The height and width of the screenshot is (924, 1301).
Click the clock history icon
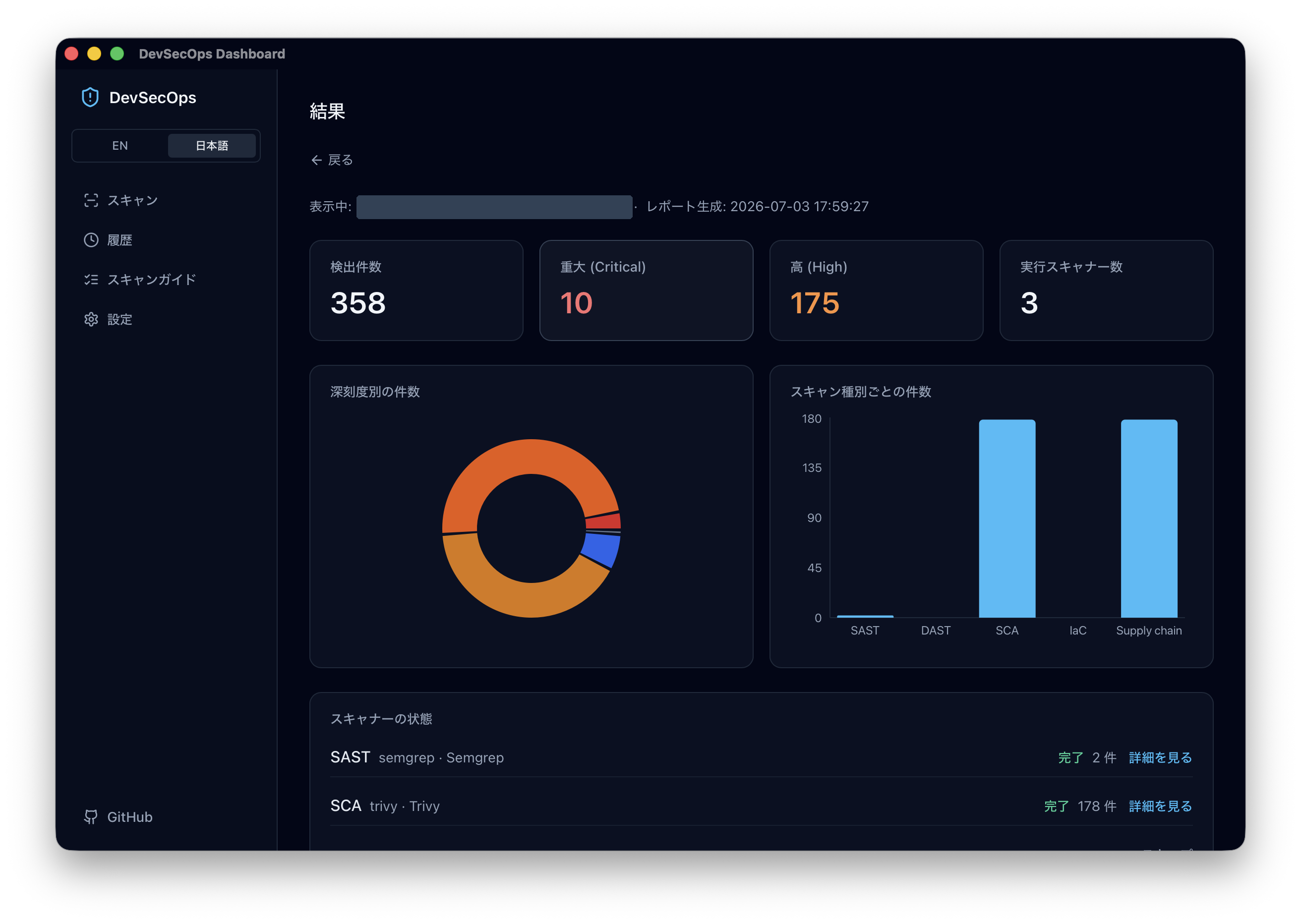point(91,240)
